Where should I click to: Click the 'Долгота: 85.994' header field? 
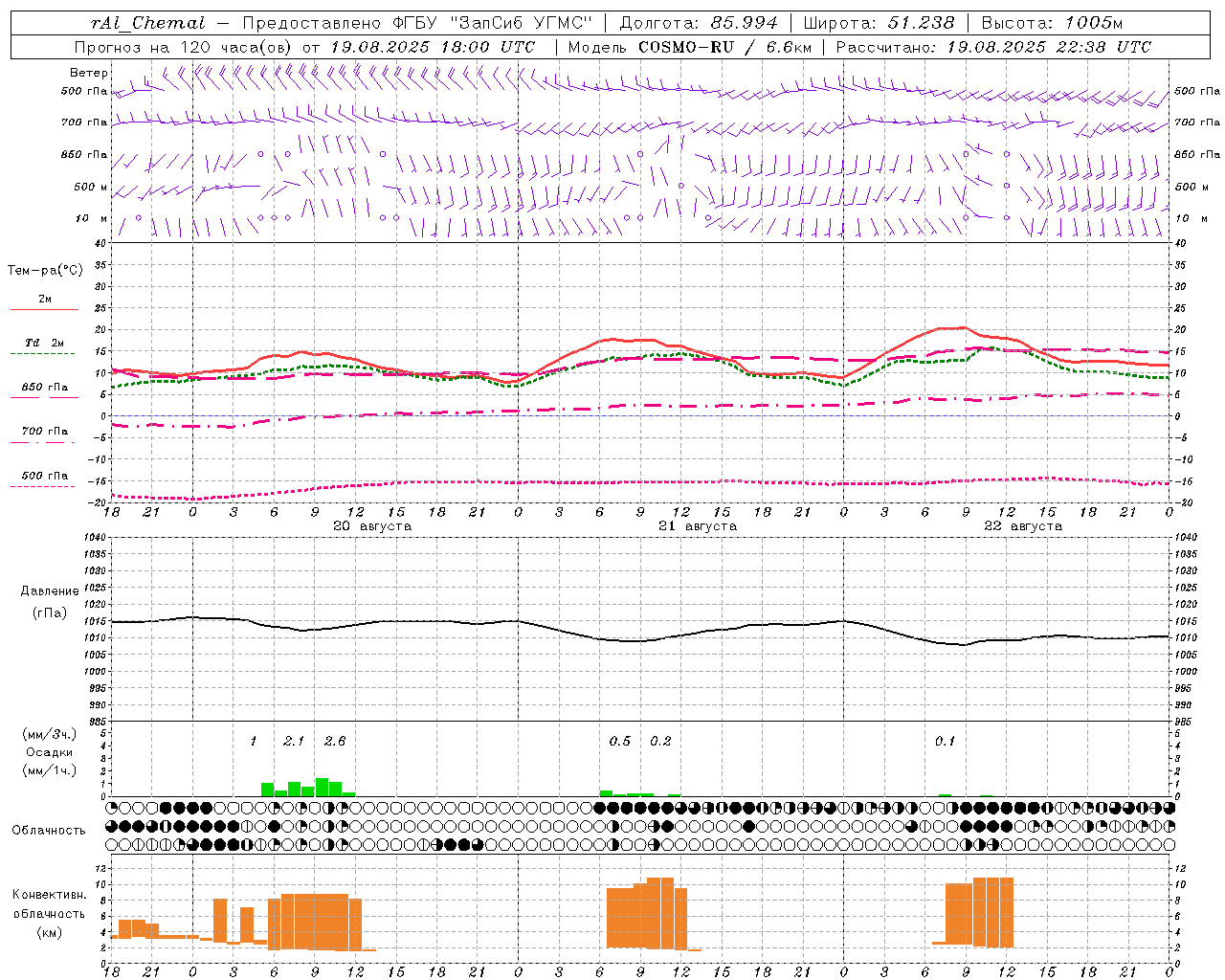(701, 23)
